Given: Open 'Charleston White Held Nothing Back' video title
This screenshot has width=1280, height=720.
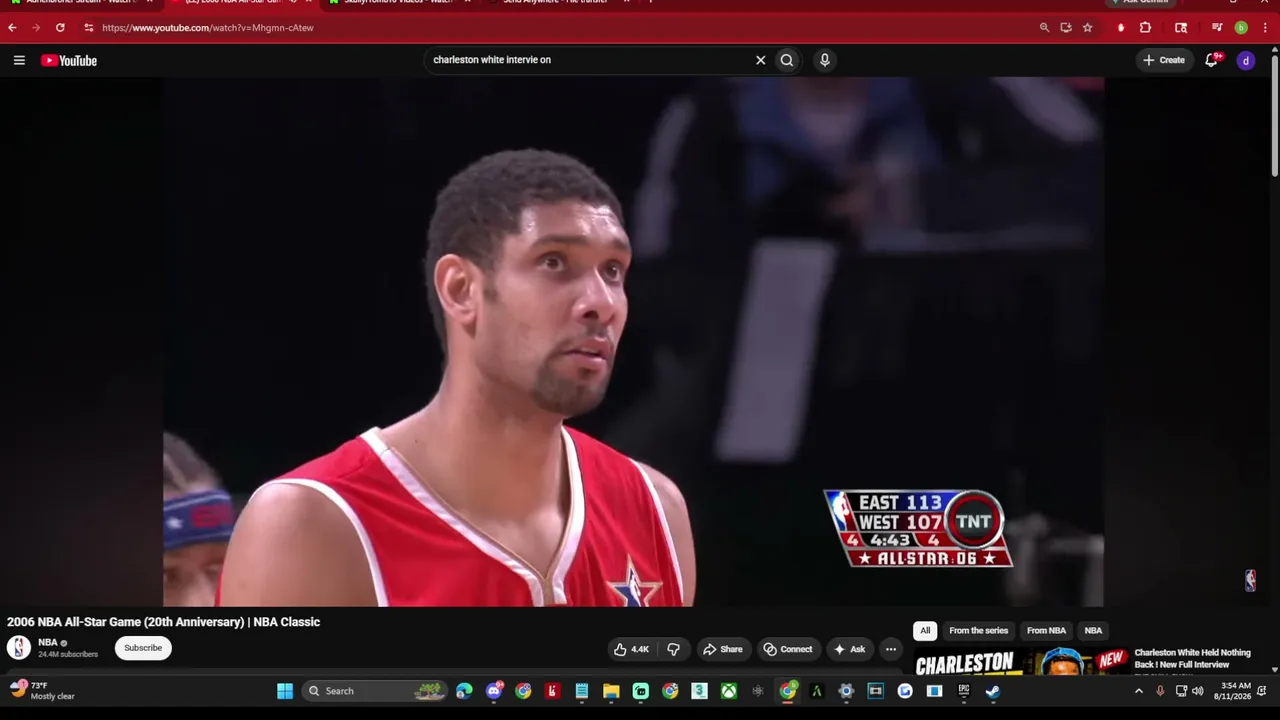Looking at the screenshot, I should pos(1192,659).
